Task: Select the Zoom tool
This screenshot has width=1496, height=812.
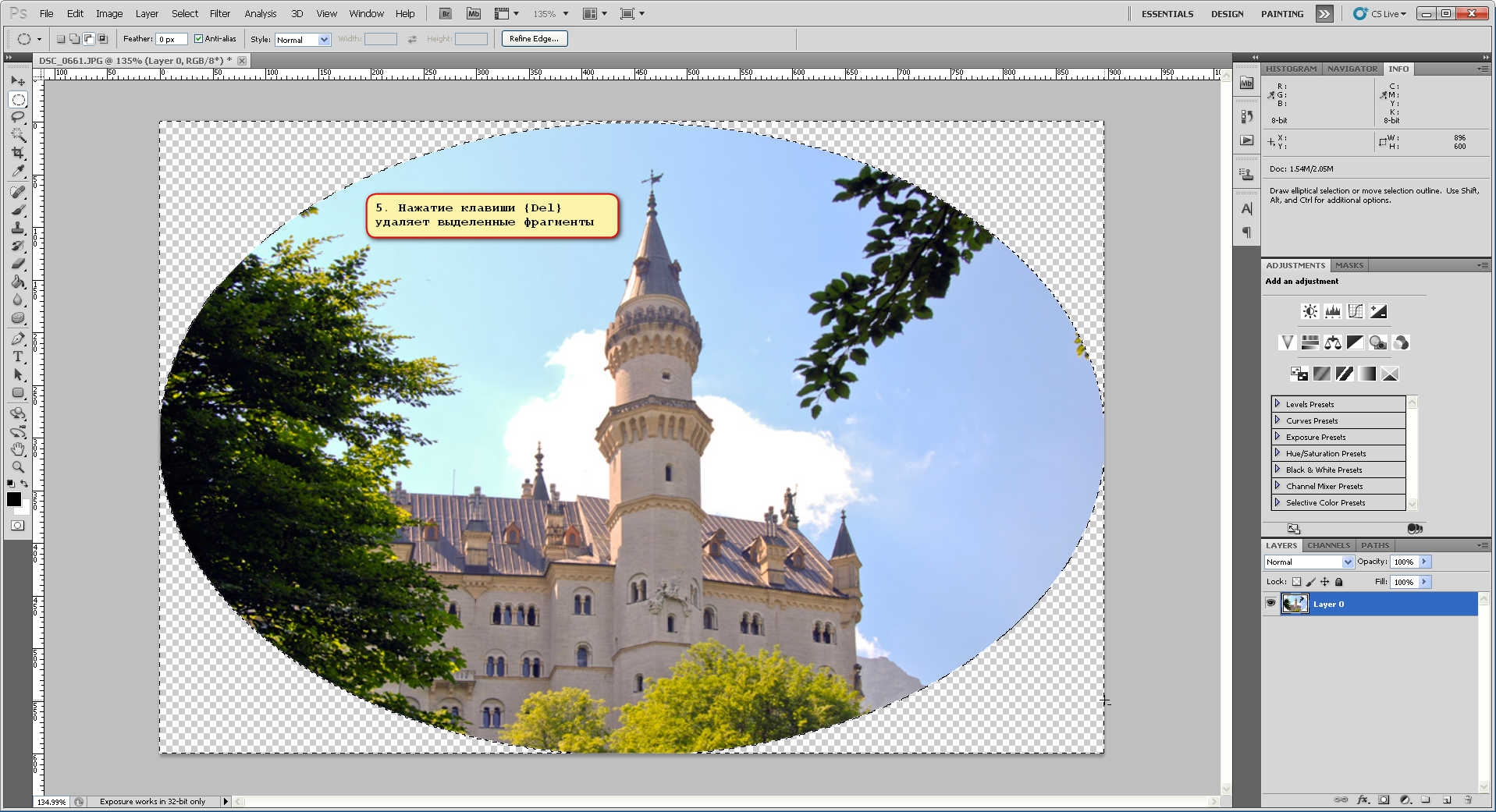Action: [18, 467]
